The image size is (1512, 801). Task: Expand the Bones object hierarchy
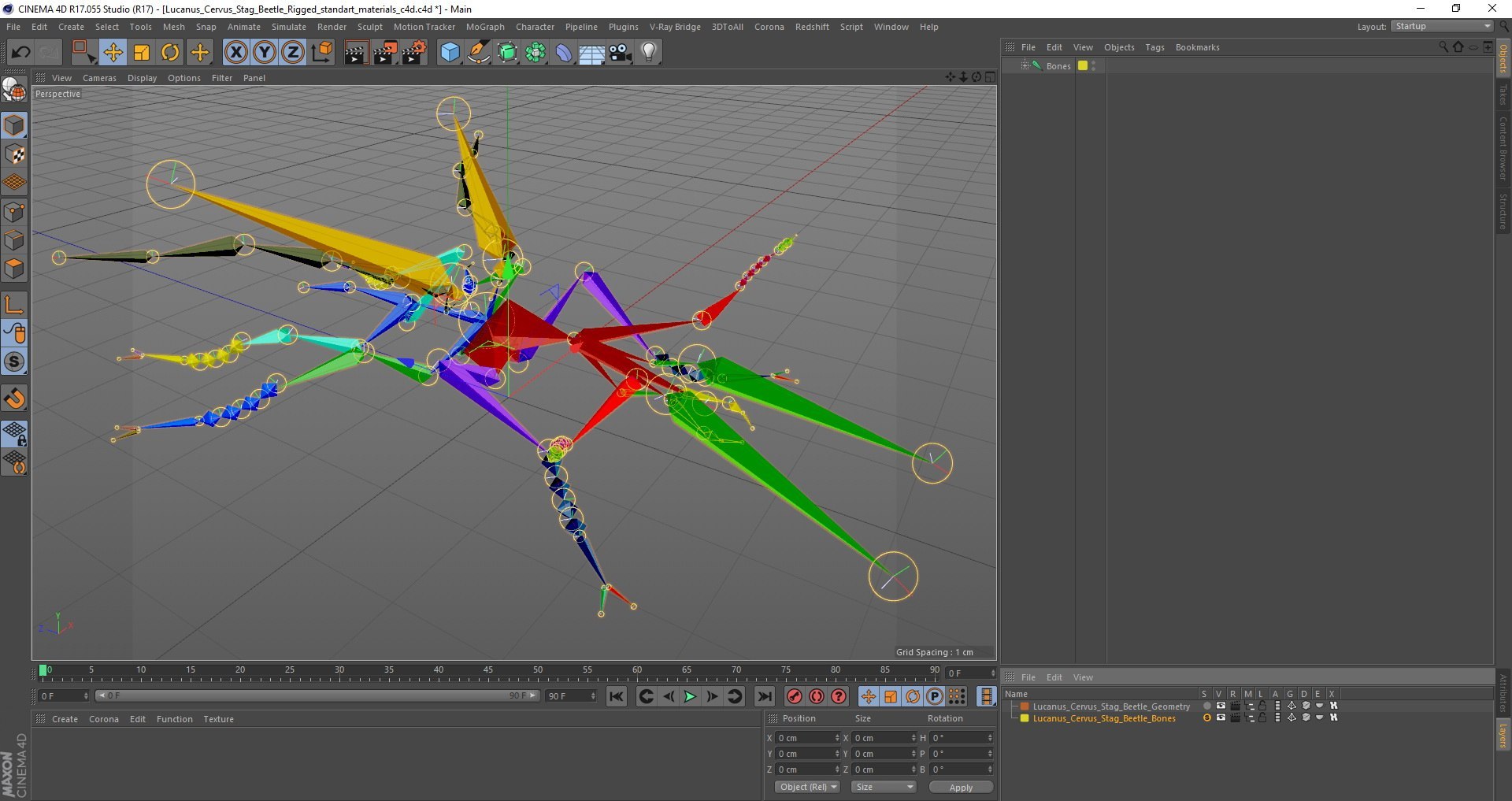(1025, 65)
